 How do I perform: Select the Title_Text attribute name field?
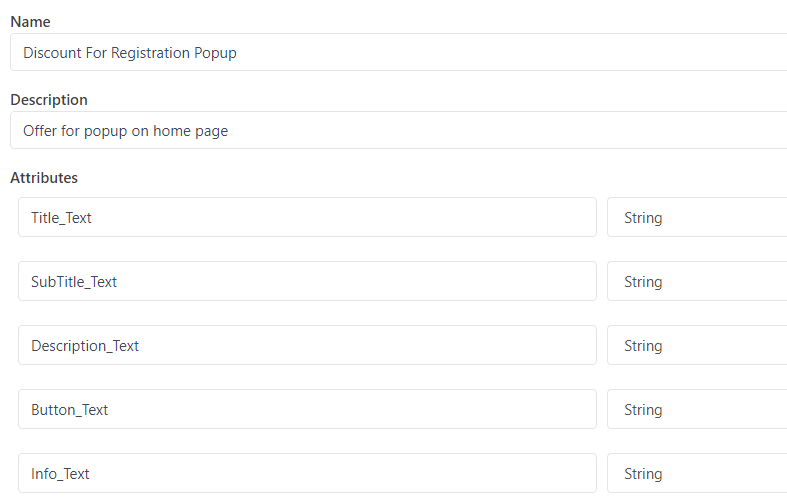(307, 217)
